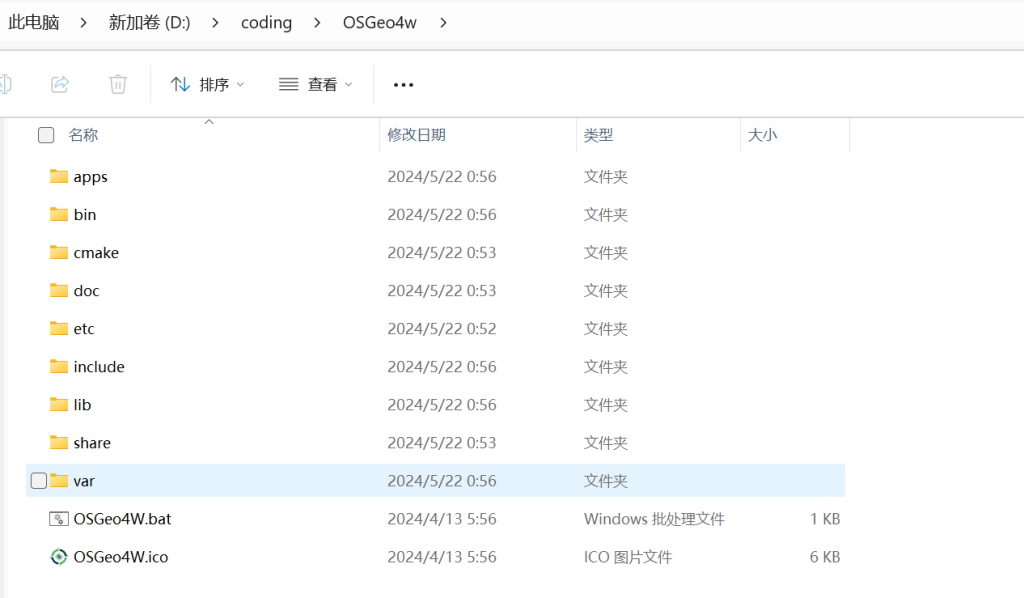
Task: Select the etc folder name
Action: pos(84,328)
